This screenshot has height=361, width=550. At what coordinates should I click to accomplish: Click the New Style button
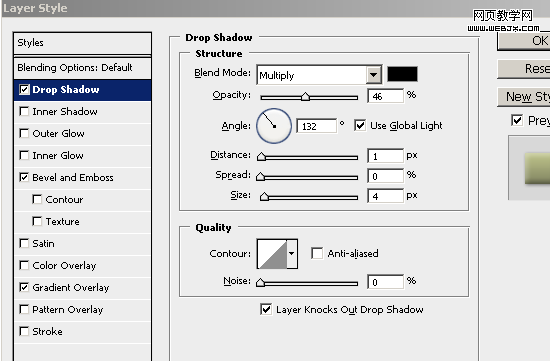pyautogui.click(x=524, y=96)
